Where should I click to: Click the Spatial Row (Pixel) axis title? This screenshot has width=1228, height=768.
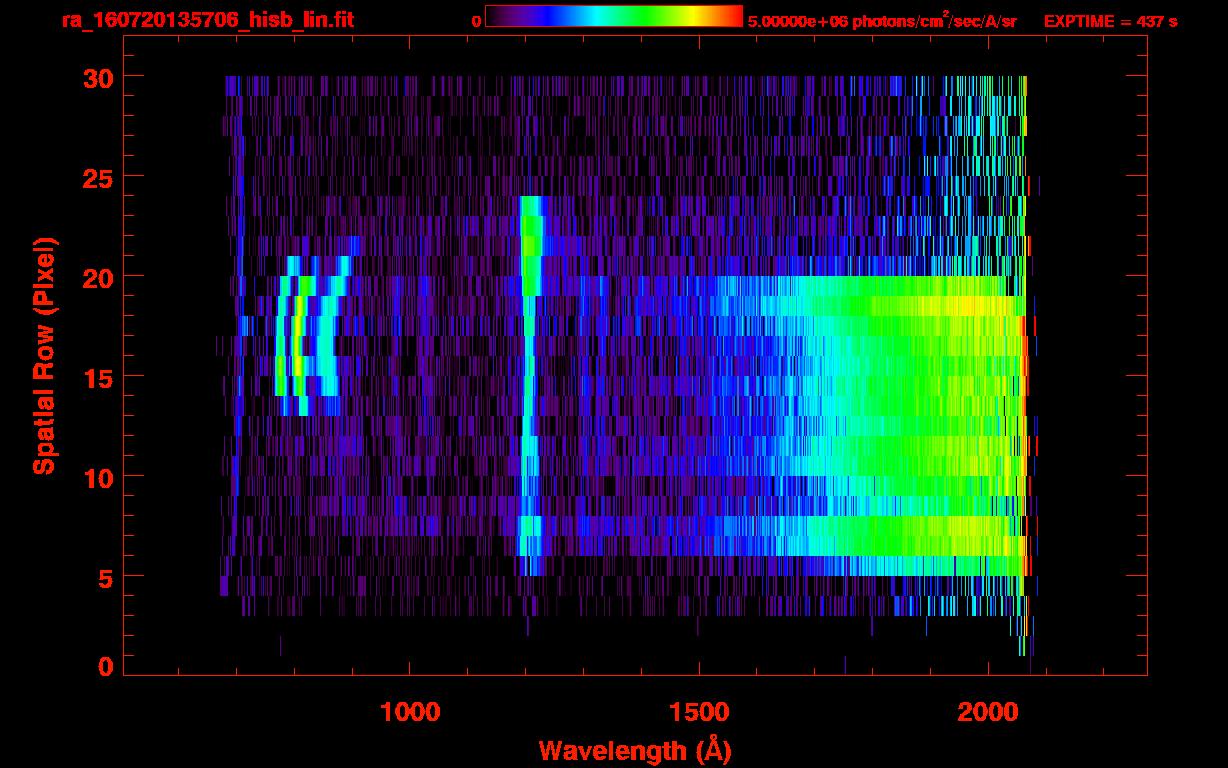[x=43, y=356]
